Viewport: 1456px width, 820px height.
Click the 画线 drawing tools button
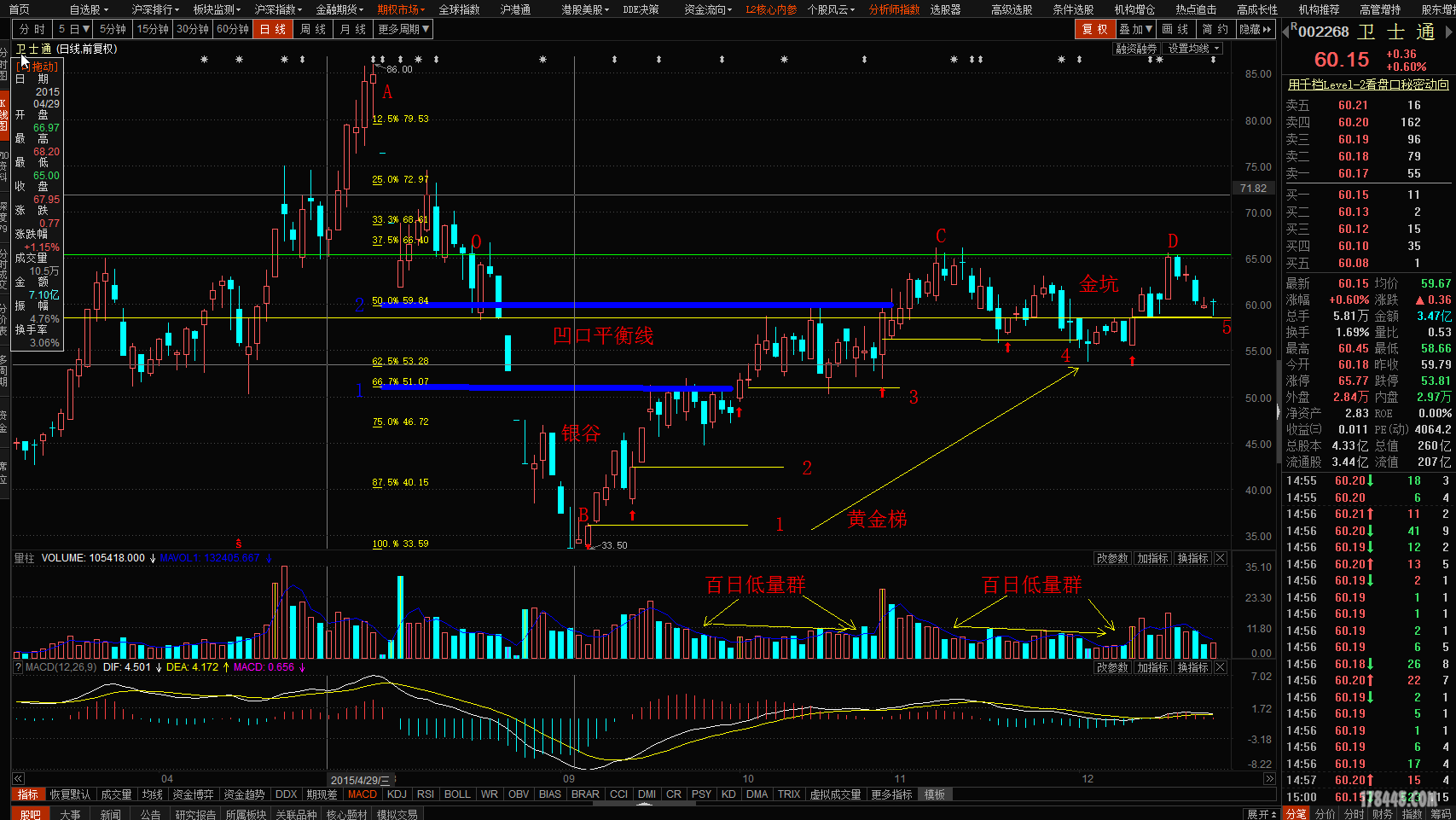pyautogui.click(x=1175, y=29)
